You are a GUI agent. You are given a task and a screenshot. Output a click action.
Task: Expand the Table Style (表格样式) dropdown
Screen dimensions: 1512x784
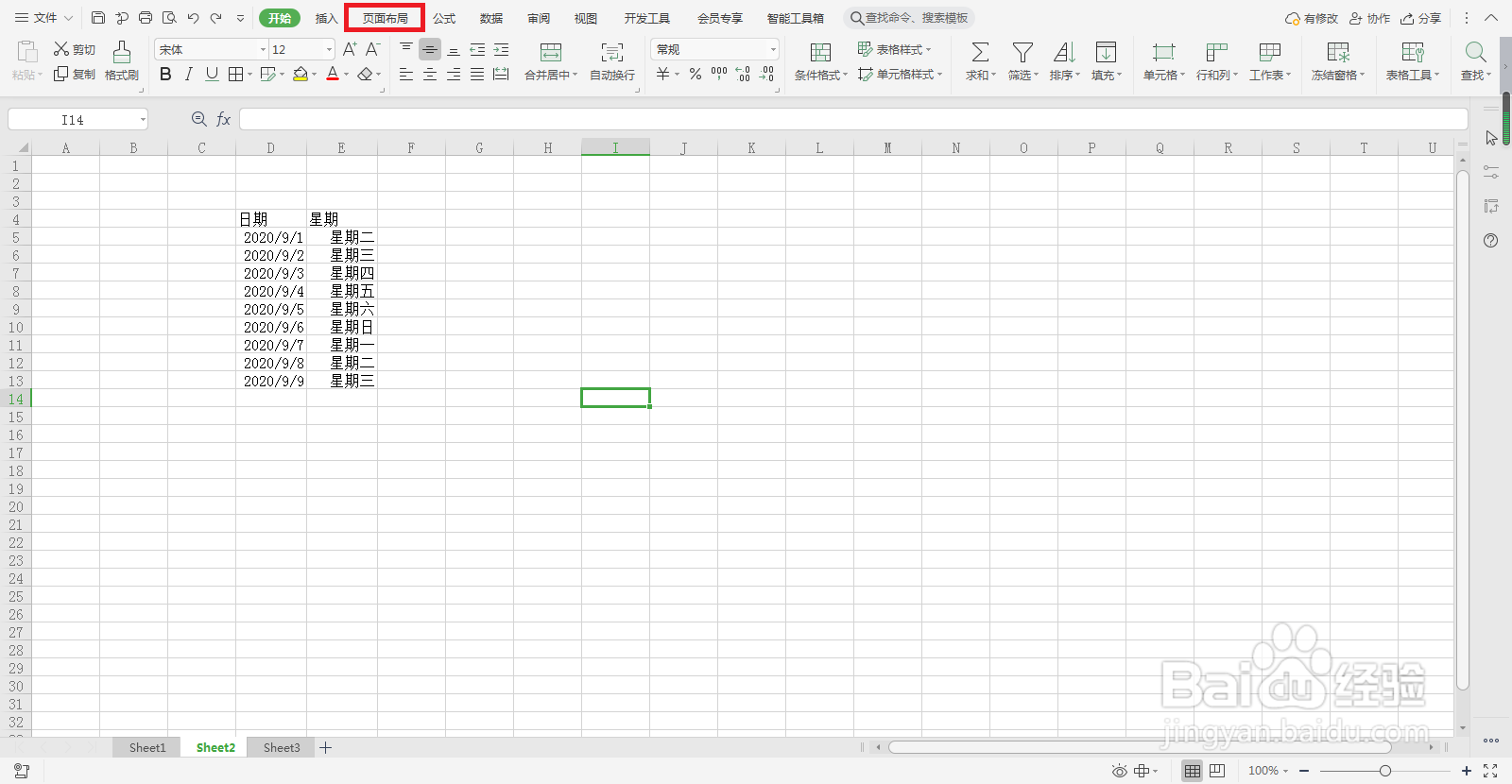point(928,49)
